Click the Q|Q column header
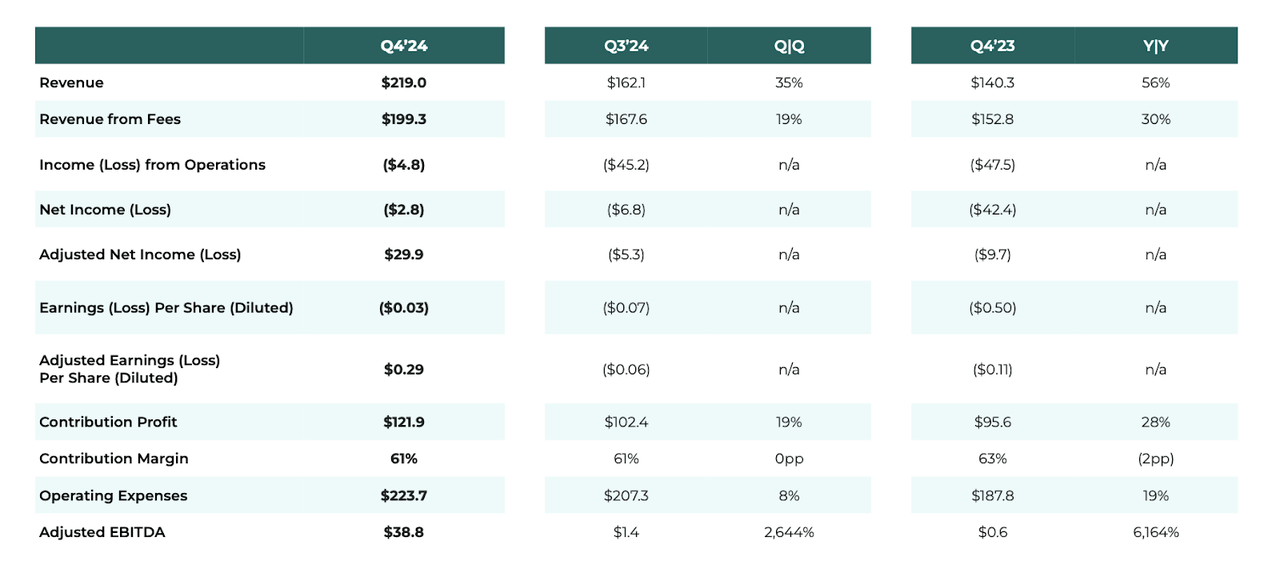The width and height of the screenshot is (1280, 561). (x=789, y=46)
